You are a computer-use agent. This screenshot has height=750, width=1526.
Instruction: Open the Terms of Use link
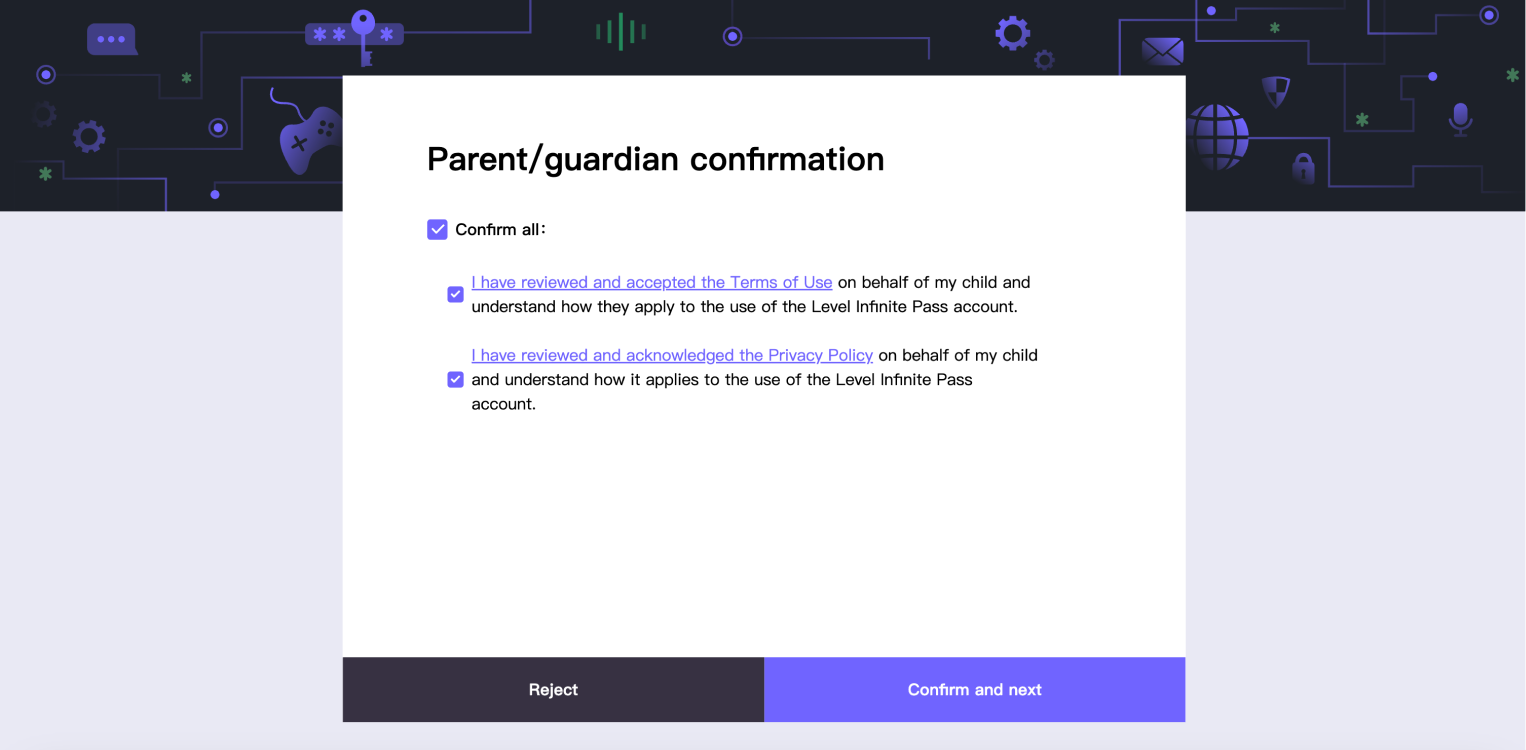point(651,282)
